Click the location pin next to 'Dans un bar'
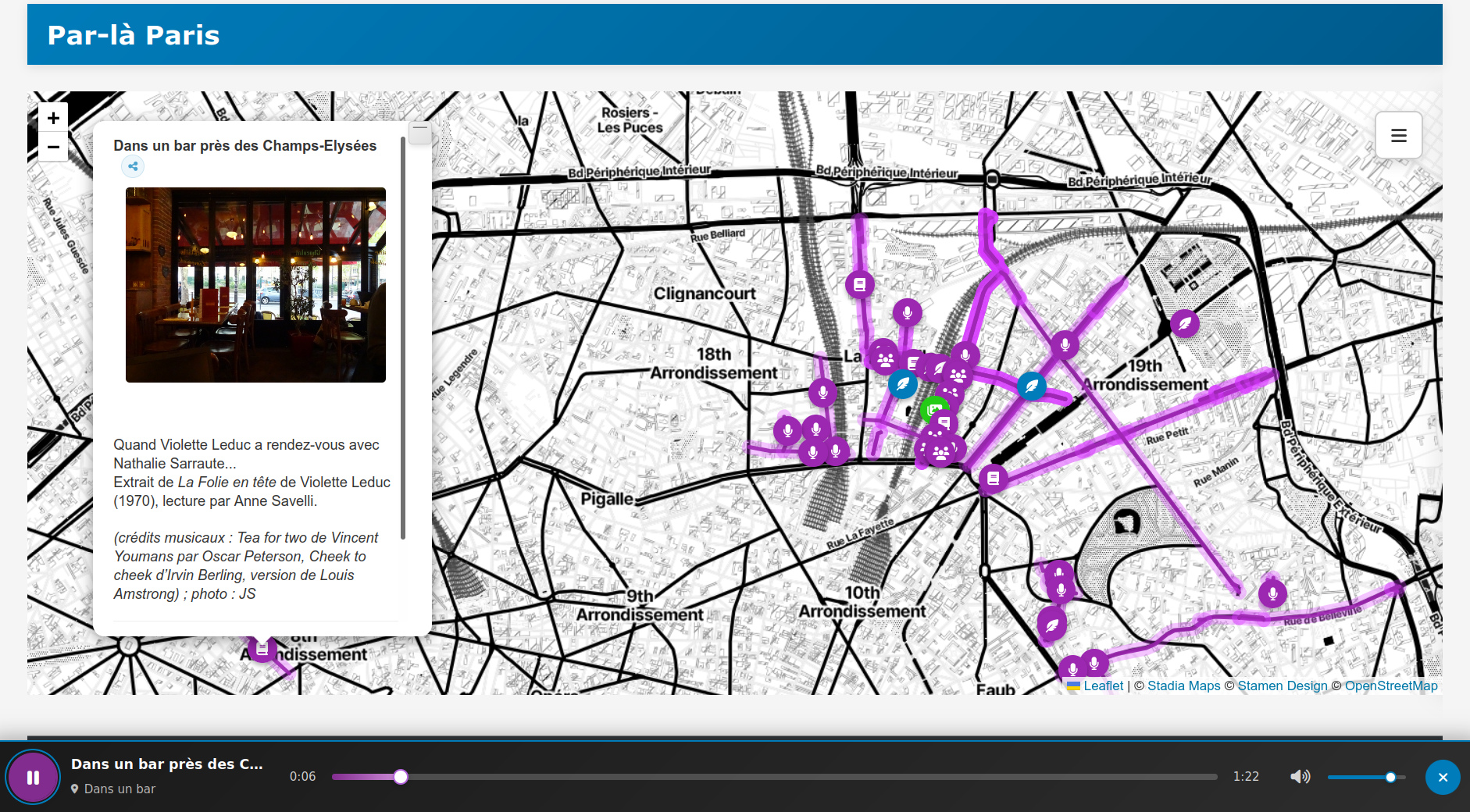The width and height of the screenshot is (1470, 812). click(x=75, y=789)
